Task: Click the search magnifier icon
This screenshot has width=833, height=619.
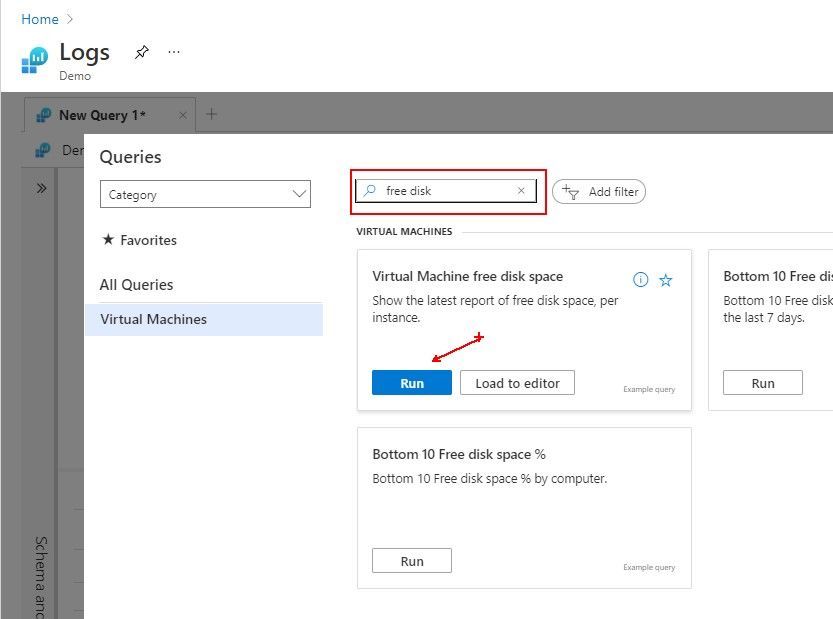Action: pos(369,190)
